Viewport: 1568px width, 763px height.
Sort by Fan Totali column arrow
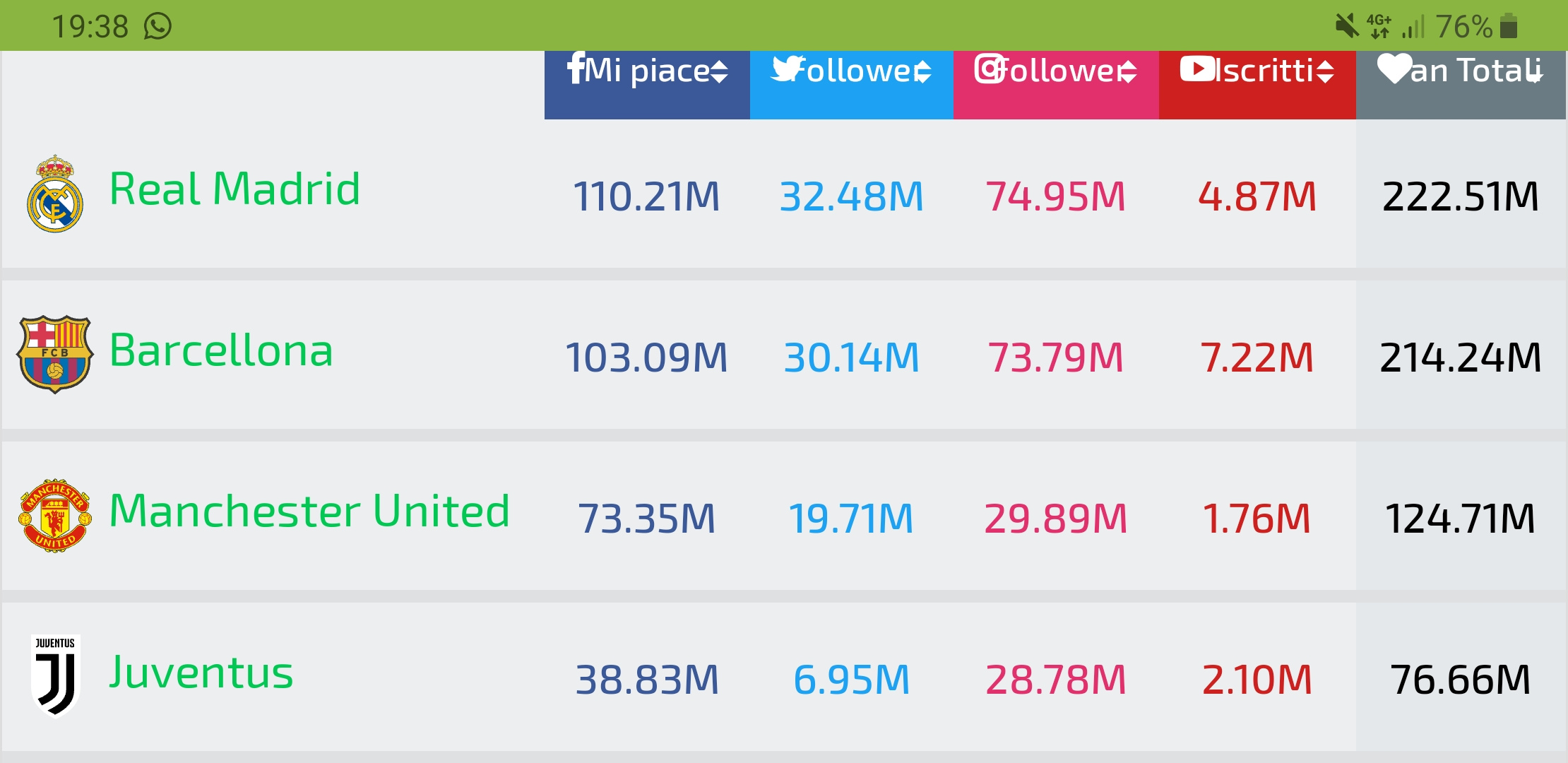(x=1534, y=71)
